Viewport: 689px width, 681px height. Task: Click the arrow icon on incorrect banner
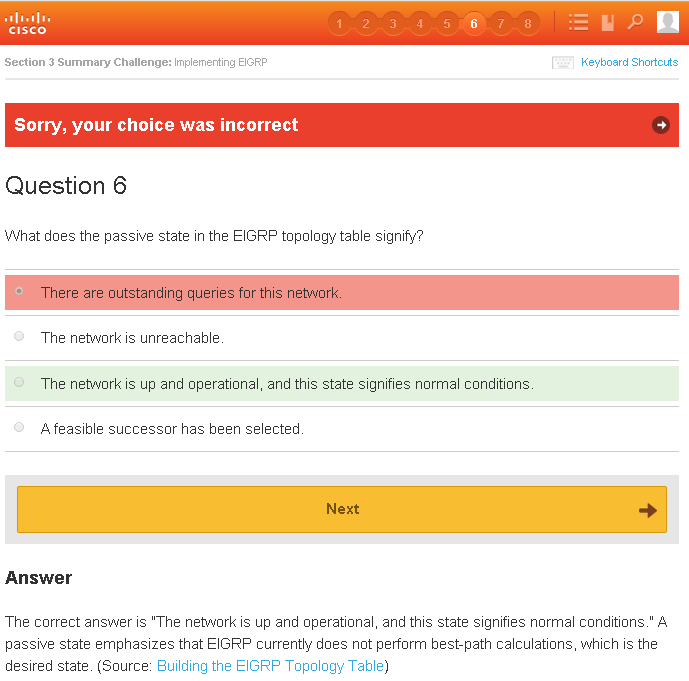[660, 125]
